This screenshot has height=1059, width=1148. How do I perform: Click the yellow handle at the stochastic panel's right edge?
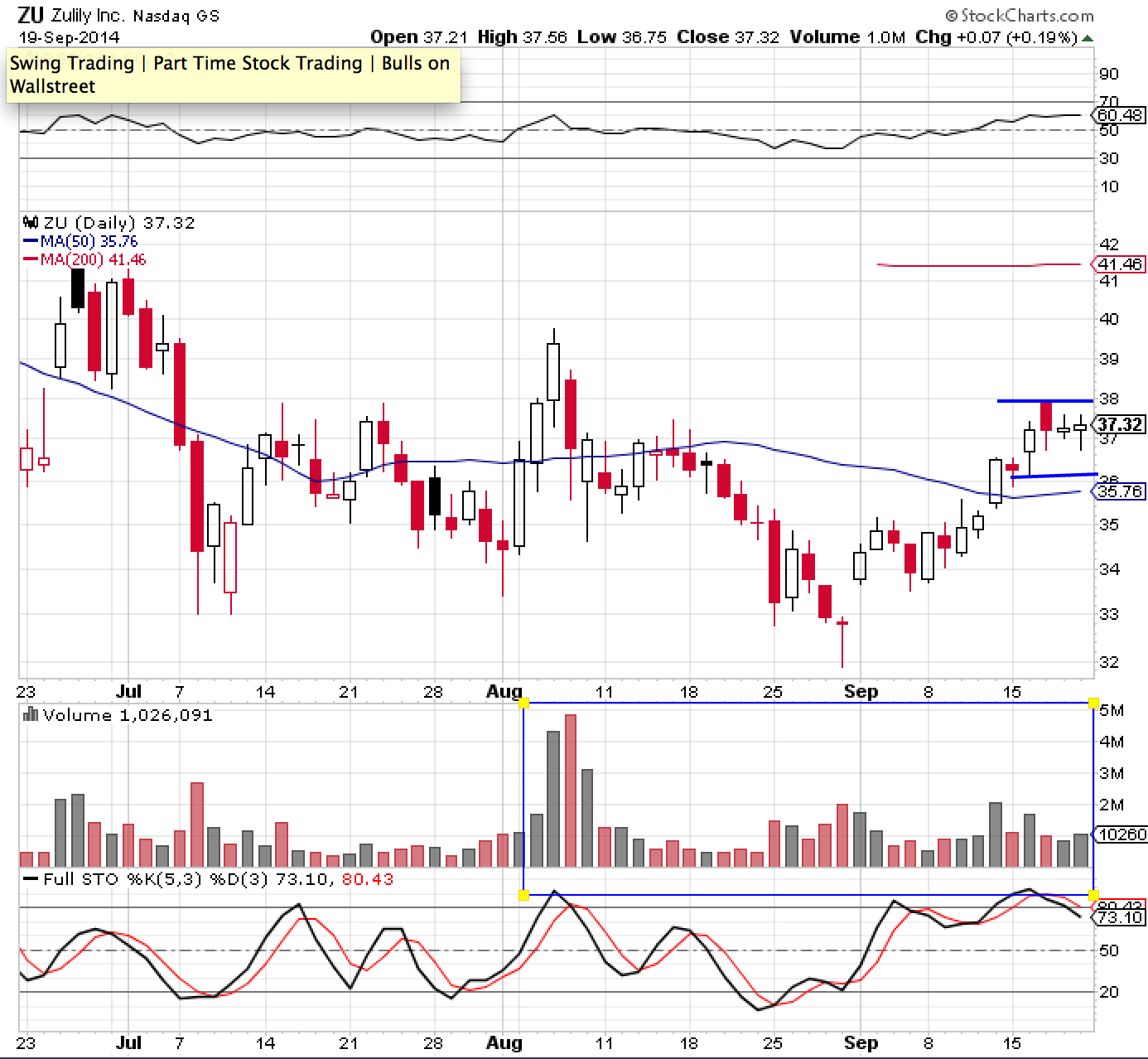[x=1093, y=895]
